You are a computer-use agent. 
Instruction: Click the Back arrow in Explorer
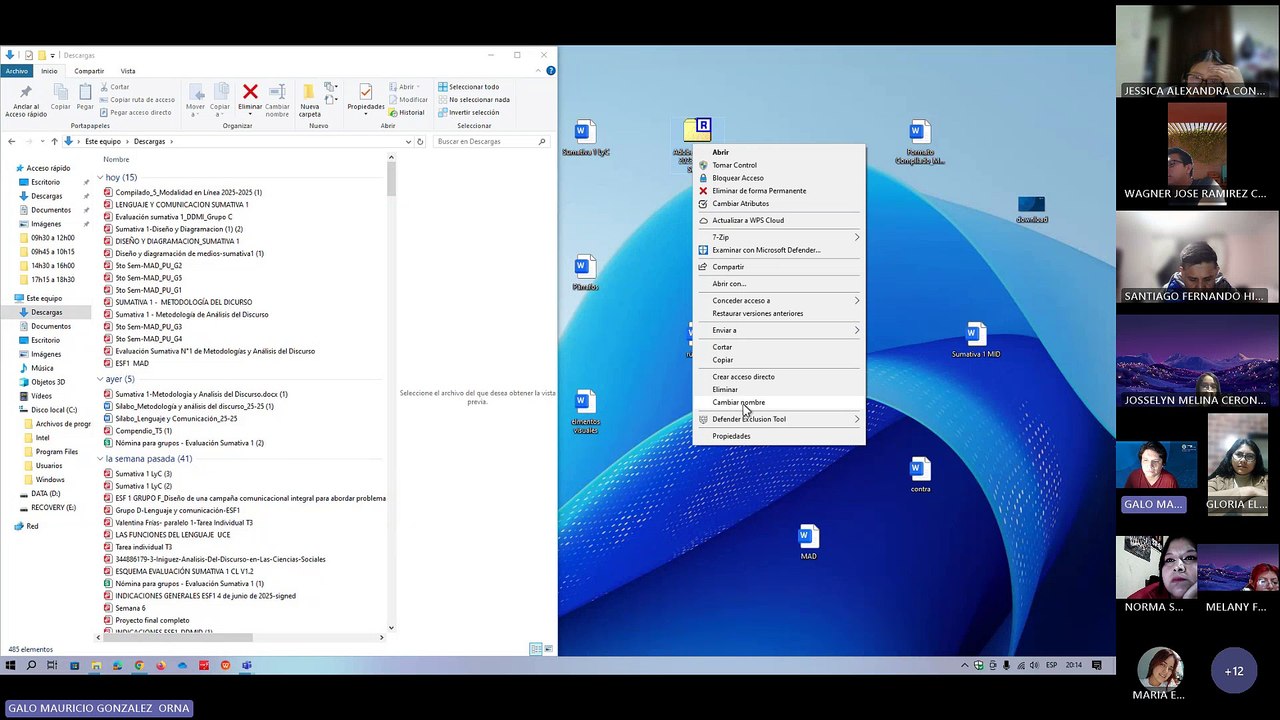pos(11,141)
